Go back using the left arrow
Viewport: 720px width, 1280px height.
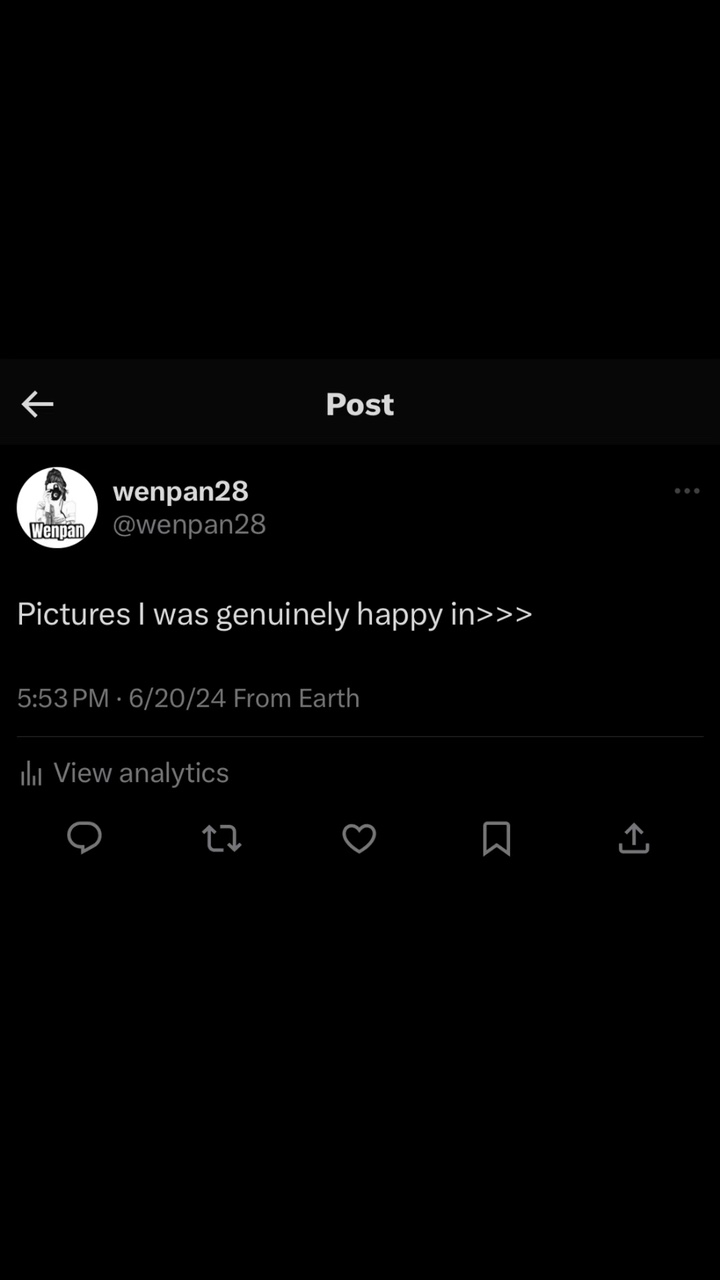[38, 404]
